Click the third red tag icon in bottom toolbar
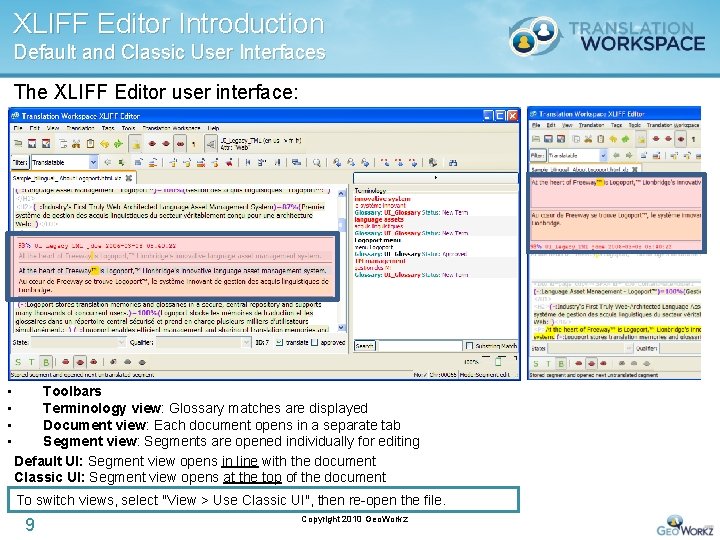 (94, 362)
